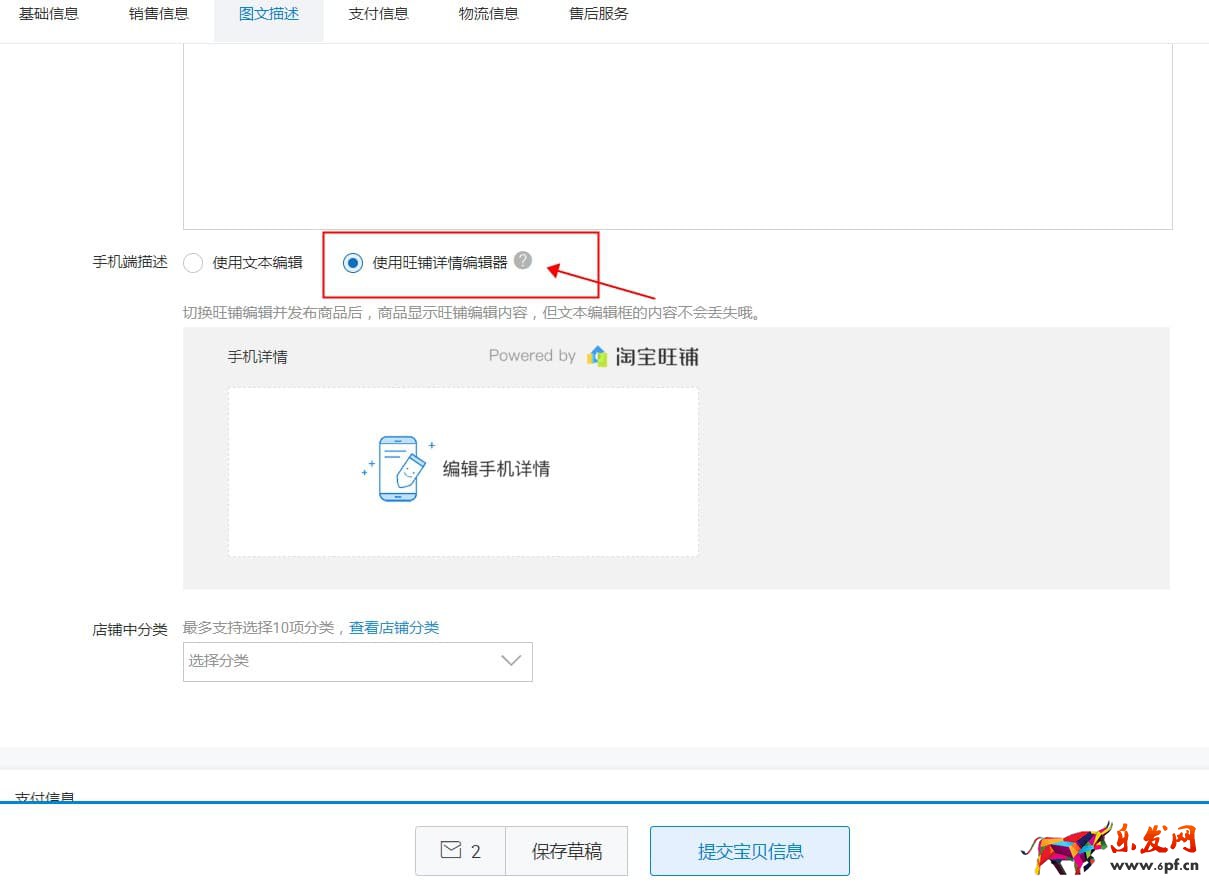Switch to the 基础信息 tab
Image resolution: width=1209 pixels, height=886 pixels.
(49, 14)
